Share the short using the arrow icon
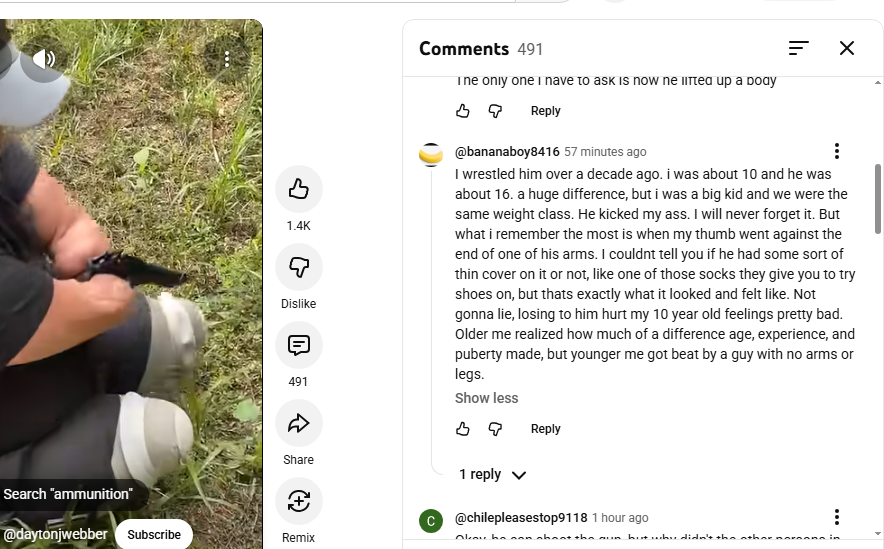The image size is (884, 549). click(298, 424)
